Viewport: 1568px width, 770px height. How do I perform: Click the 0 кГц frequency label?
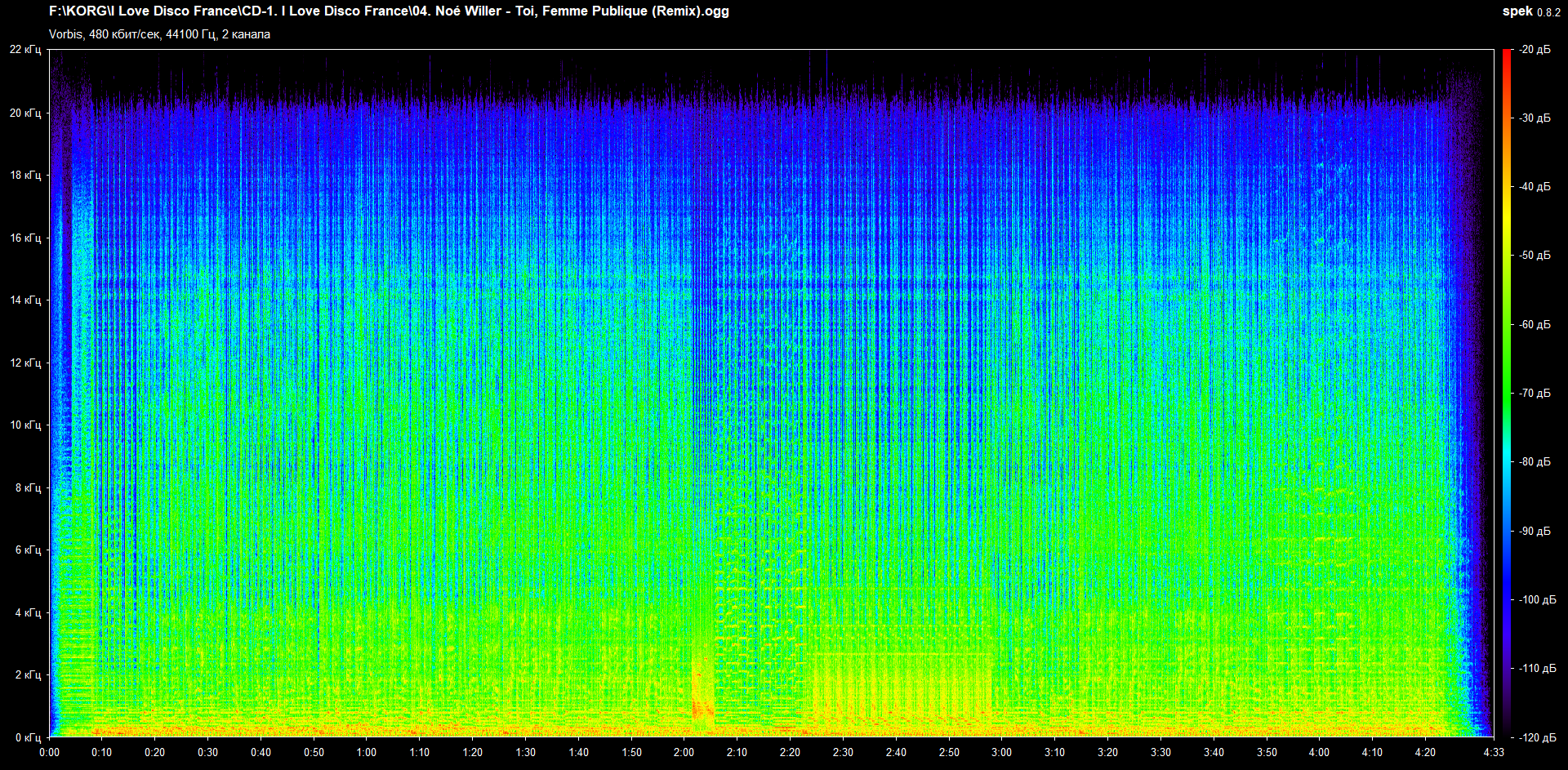click(x=28, y=737)
